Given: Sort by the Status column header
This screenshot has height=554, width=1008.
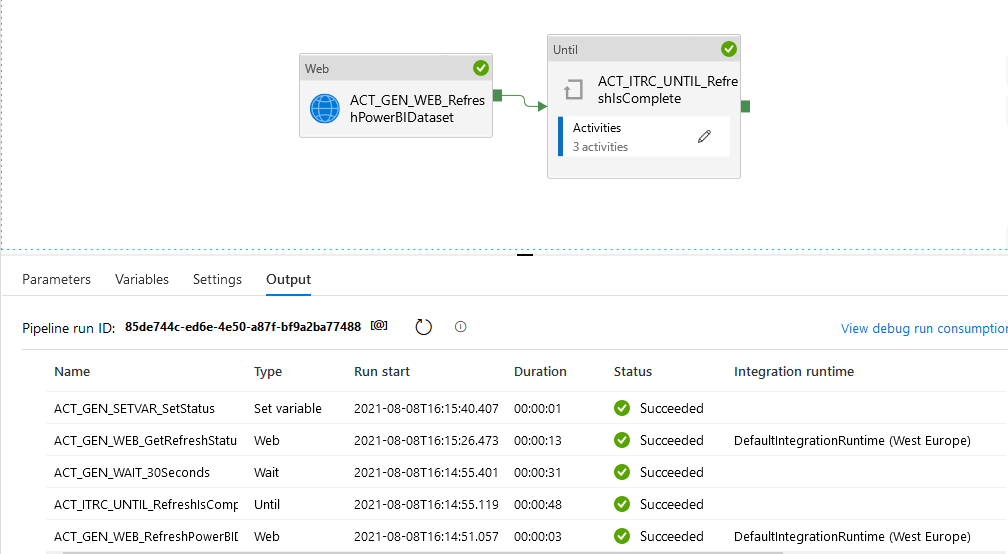Looking at the screenshot, I should tap(633, 371).
